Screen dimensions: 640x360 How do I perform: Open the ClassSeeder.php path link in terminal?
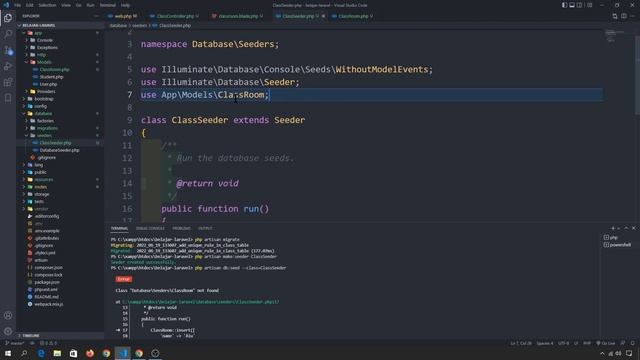click(x=200, y=302)
